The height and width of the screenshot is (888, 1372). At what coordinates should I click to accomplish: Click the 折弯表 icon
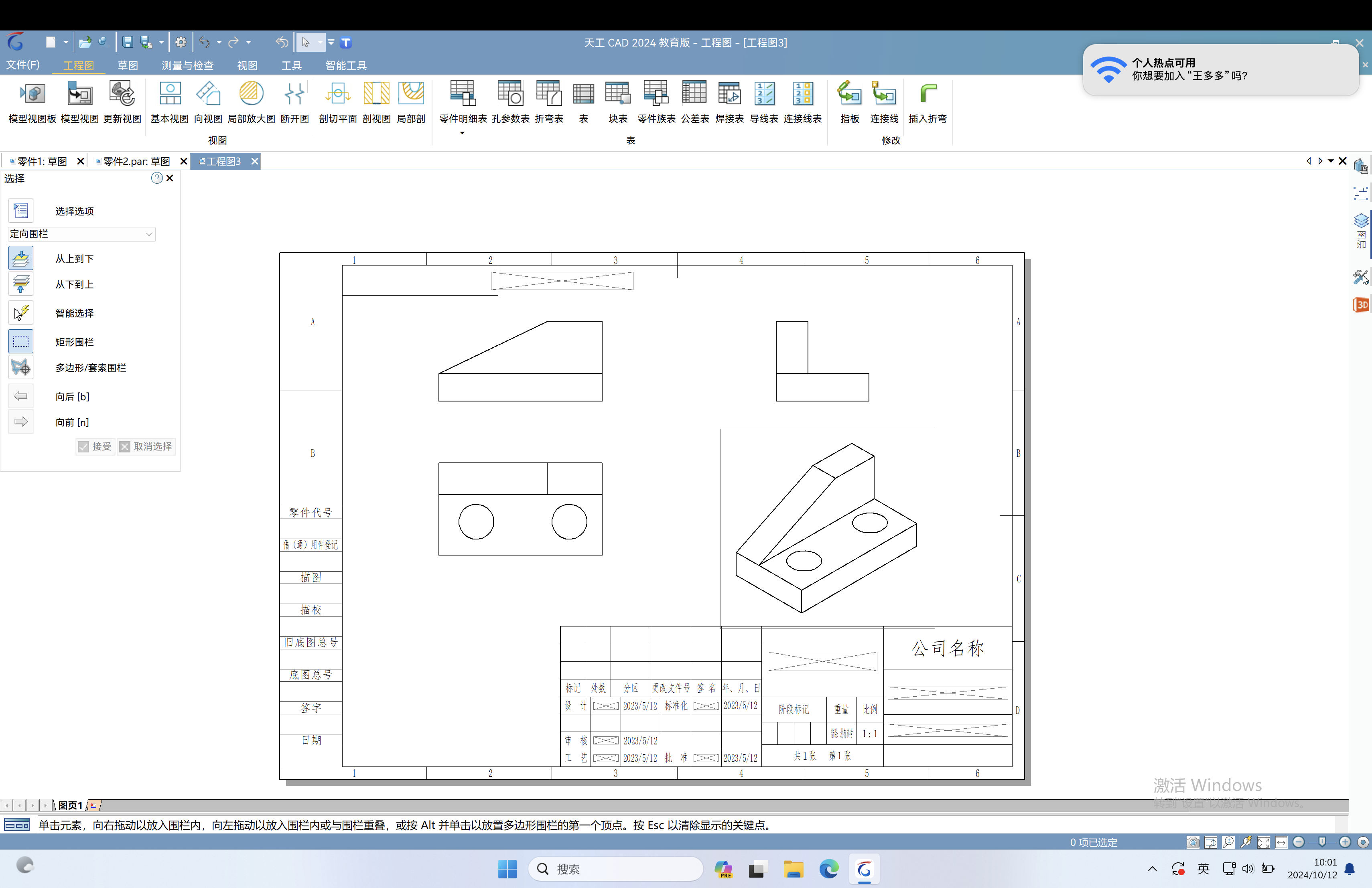(x=549, y=103)
